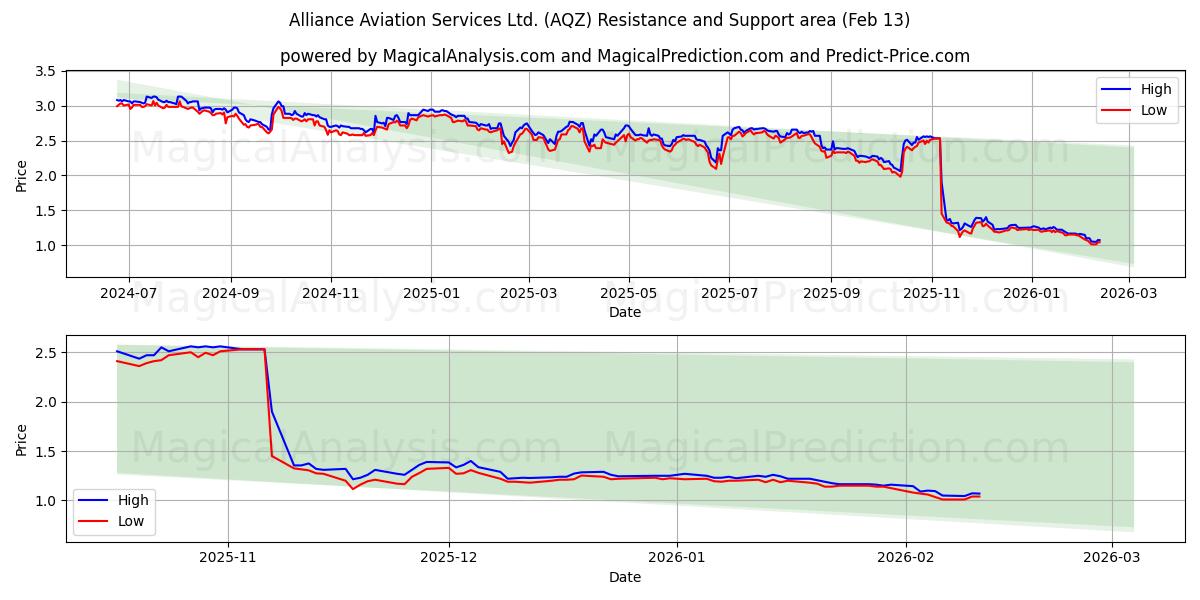Screen dimensions: 1200x600
Task: Click bottom chart x-axis label 2026-02
Action: coord(904,559)
